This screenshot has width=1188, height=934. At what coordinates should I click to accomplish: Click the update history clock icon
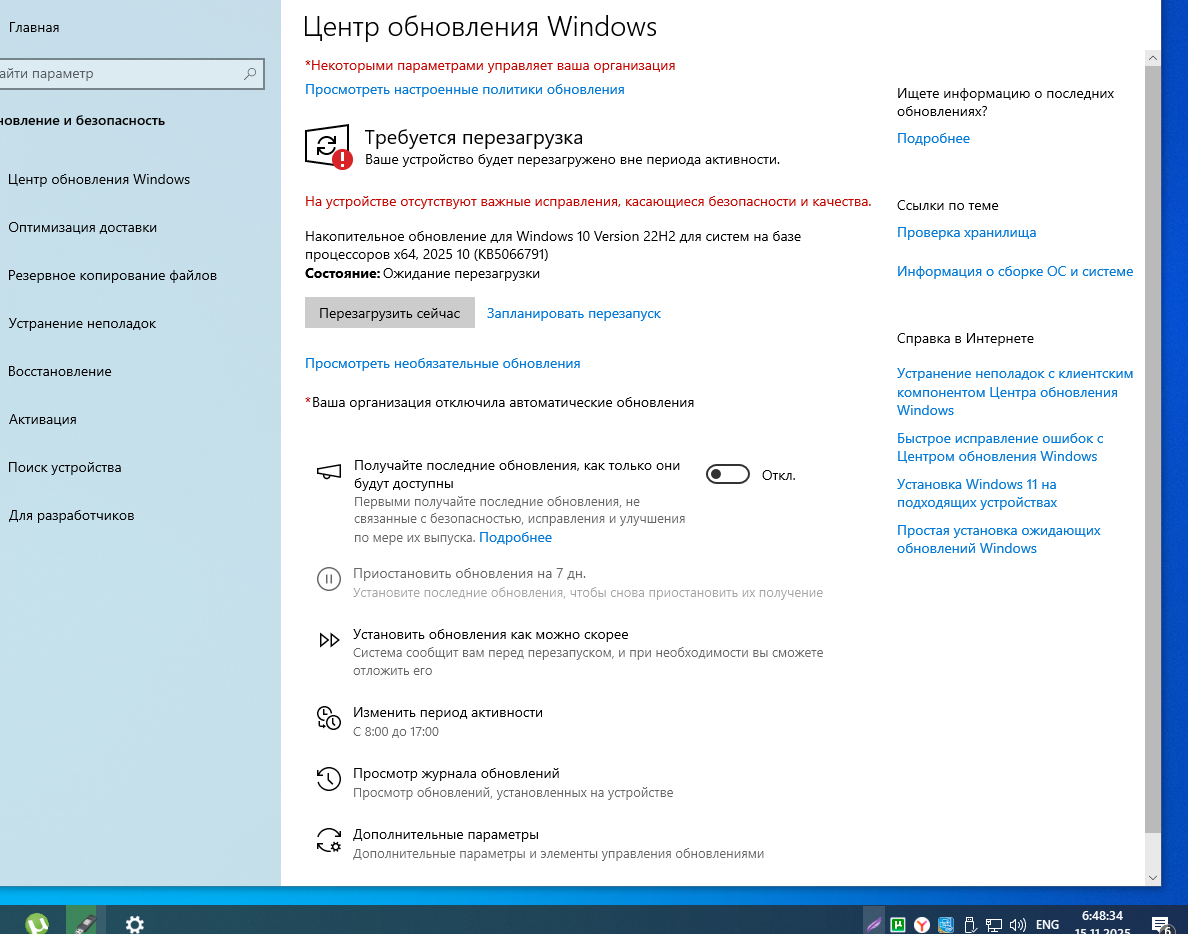tap(328, 779)
